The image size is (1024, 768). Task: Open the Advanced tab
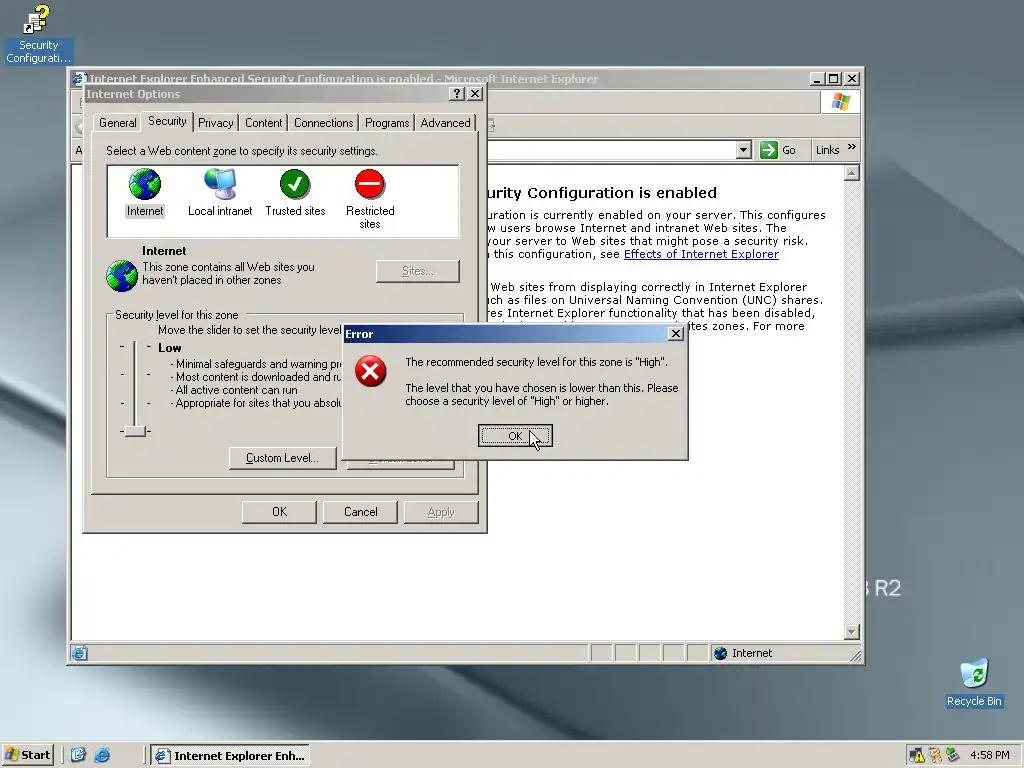pos(445,123)
